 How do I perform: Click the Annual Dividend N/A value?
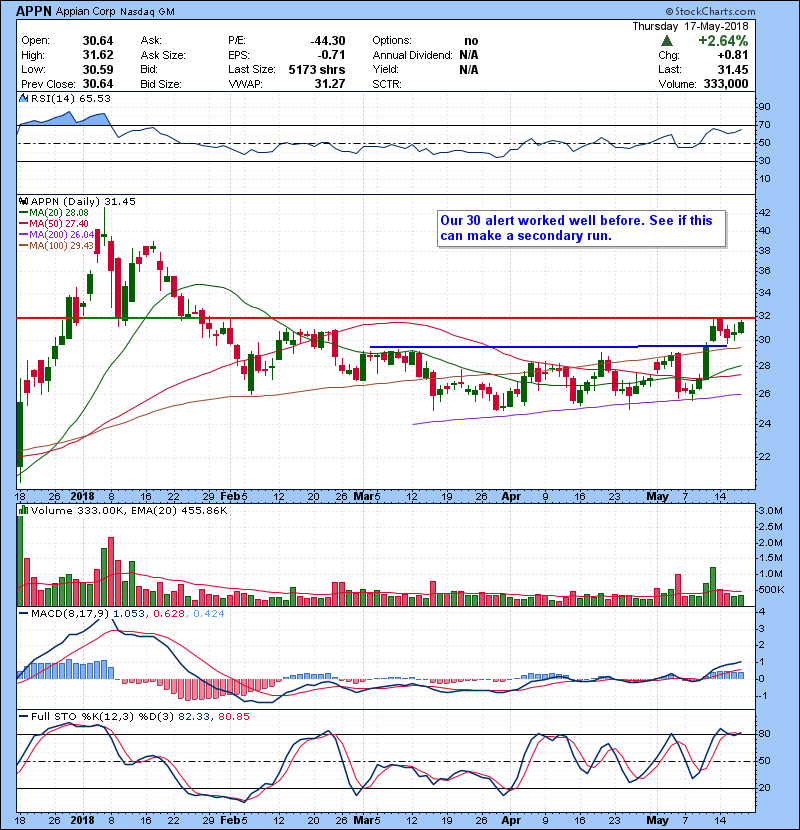(x=469, y=55)
